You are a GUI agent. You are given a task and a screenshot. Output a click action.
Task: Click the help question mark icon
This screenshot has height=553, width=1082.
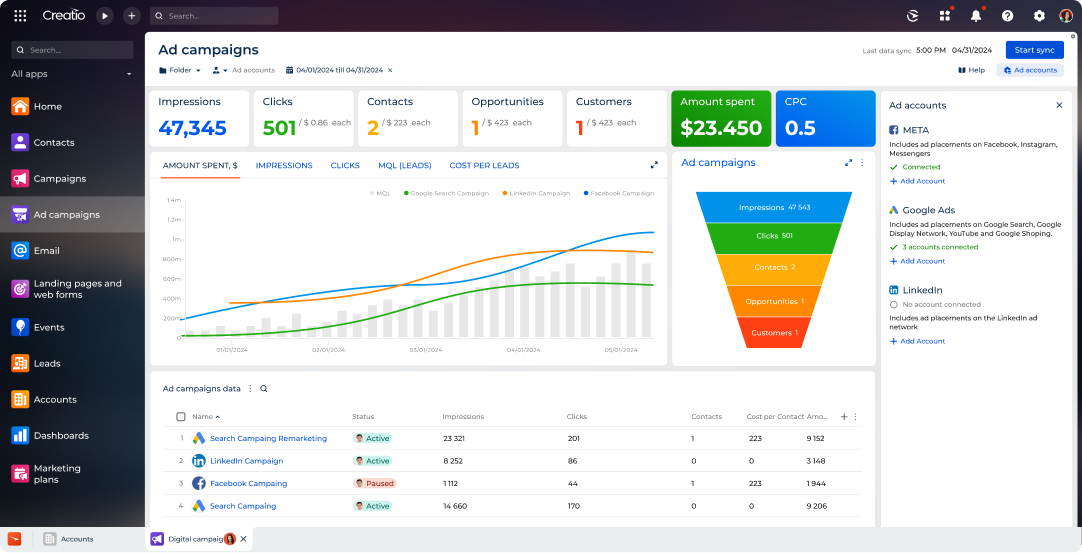(1007, 16)
